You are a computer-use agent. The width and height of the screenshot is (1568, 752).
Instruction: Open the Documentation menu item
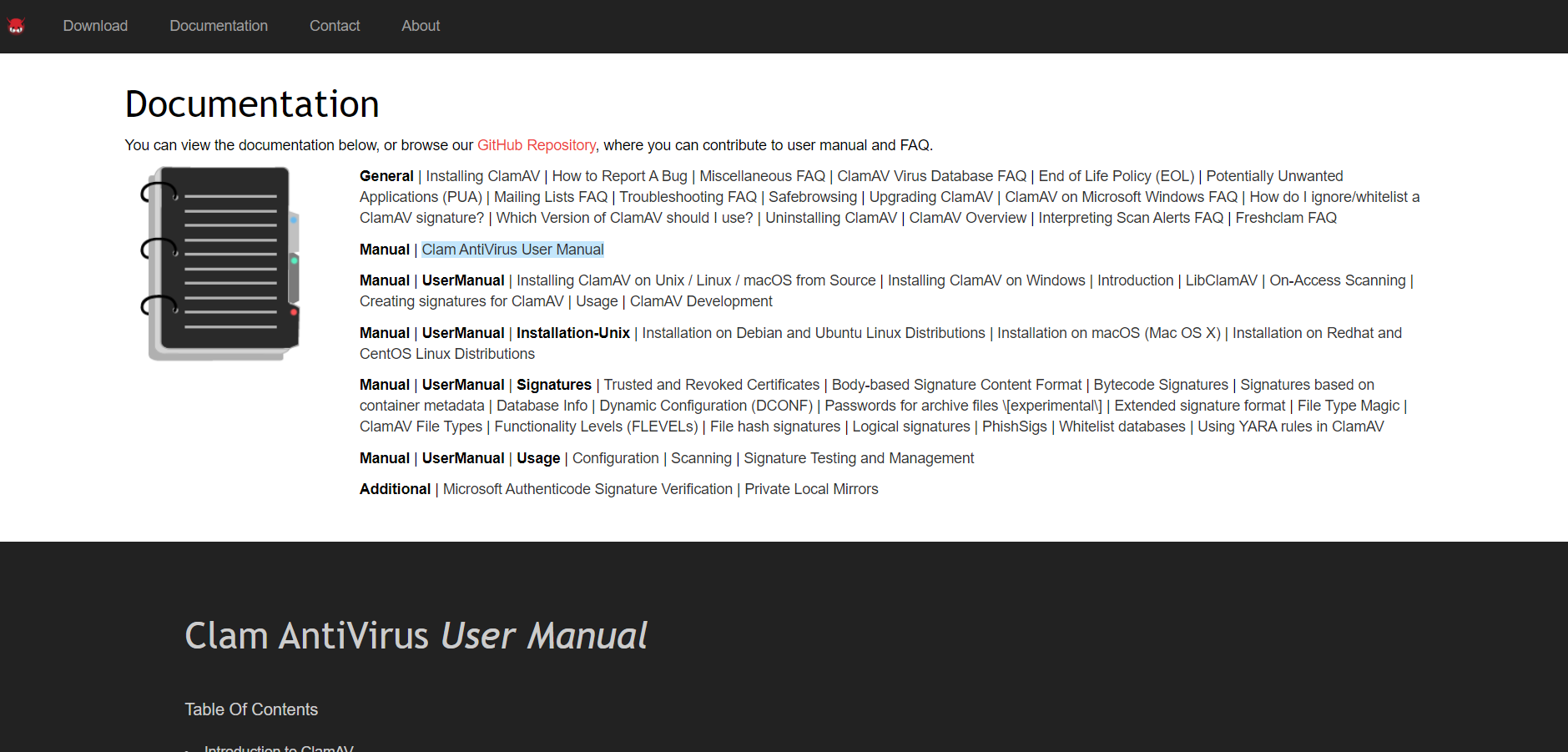pos(219,26)
